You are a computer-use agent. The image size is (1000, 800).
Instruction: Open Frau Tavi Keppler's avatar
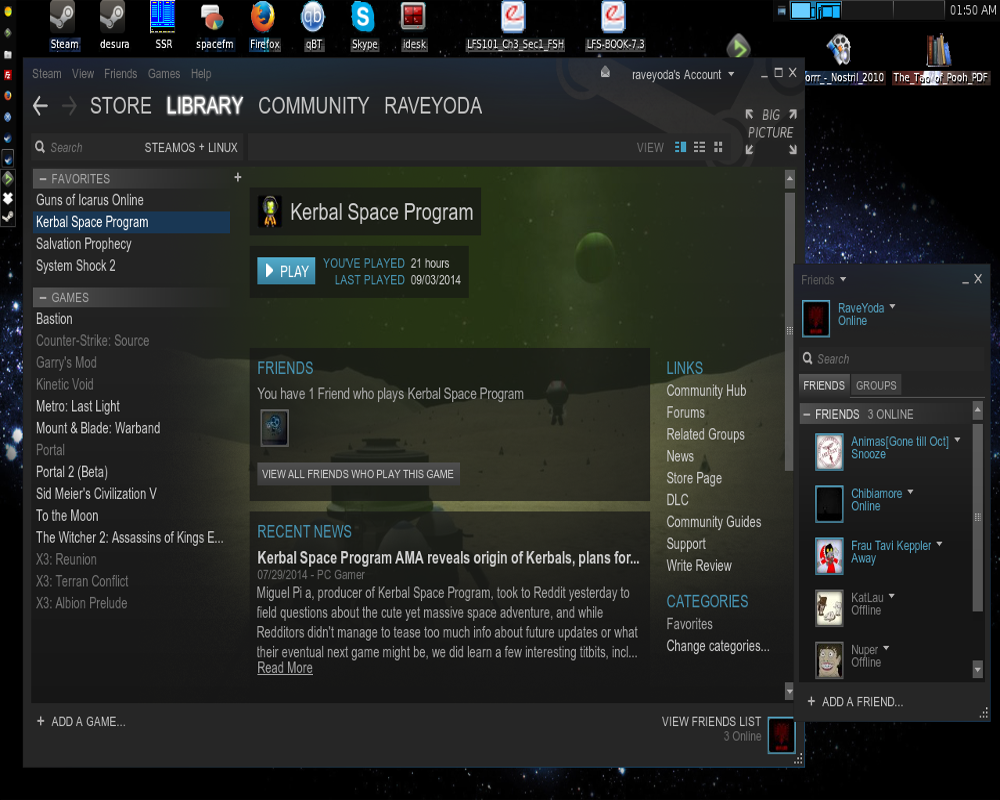pyautogui.click(x=829, y=556)
